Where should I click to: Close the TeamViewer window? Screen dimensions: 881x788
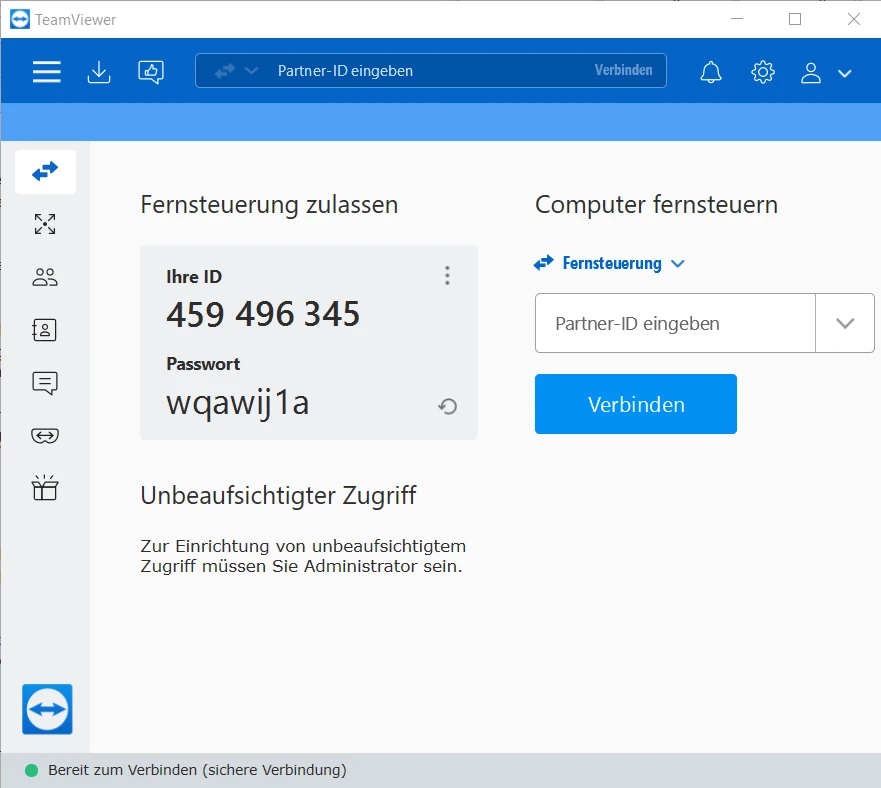point(853,19)
